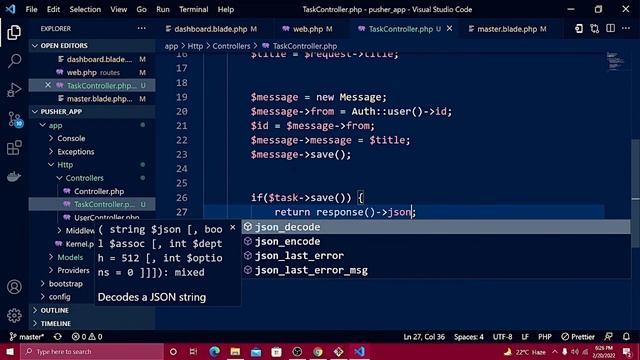Open the Edit menu

point(53,9)
